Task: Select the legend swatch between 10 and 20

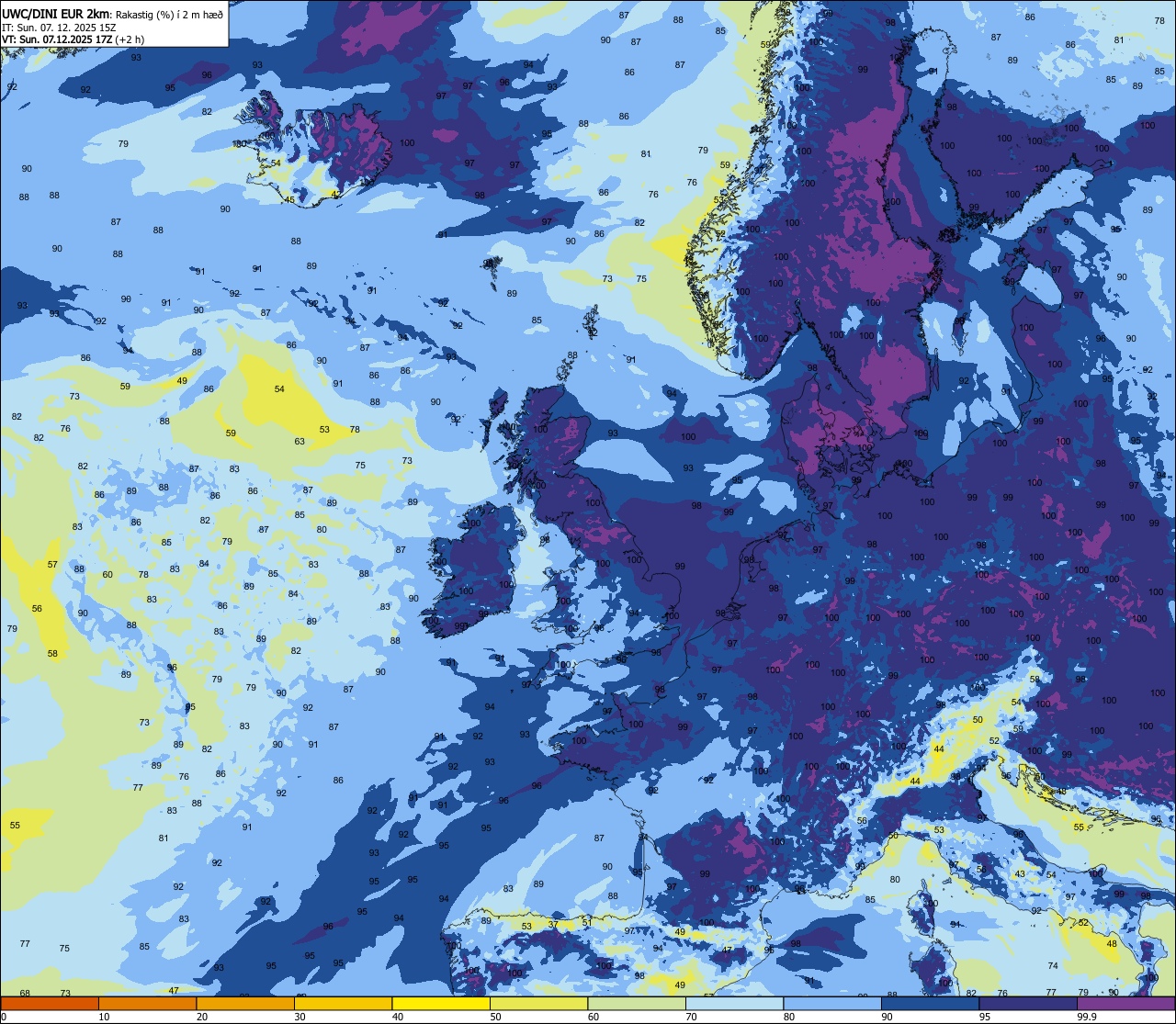Action: point(147,1004)
